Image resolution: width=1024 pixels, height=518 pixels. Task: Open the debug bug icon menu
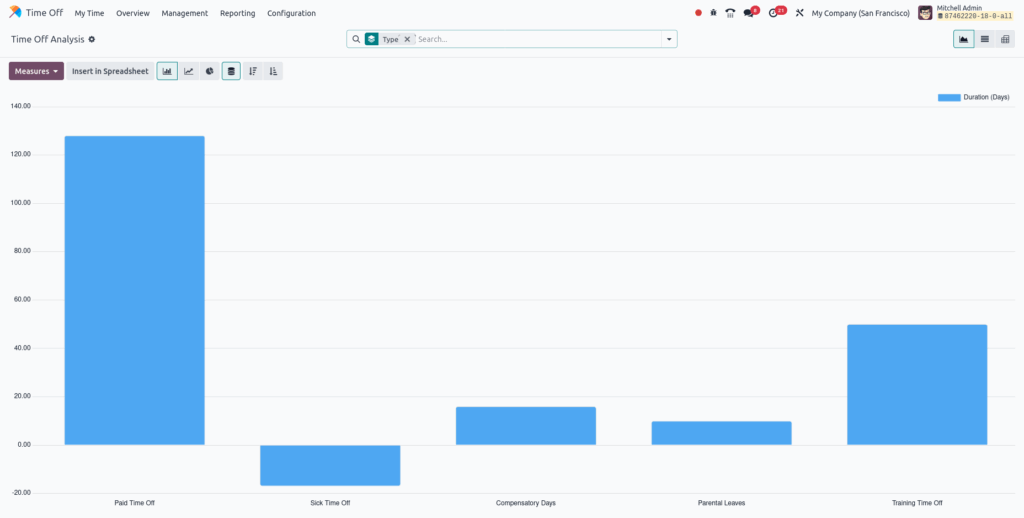coord(713,13)
